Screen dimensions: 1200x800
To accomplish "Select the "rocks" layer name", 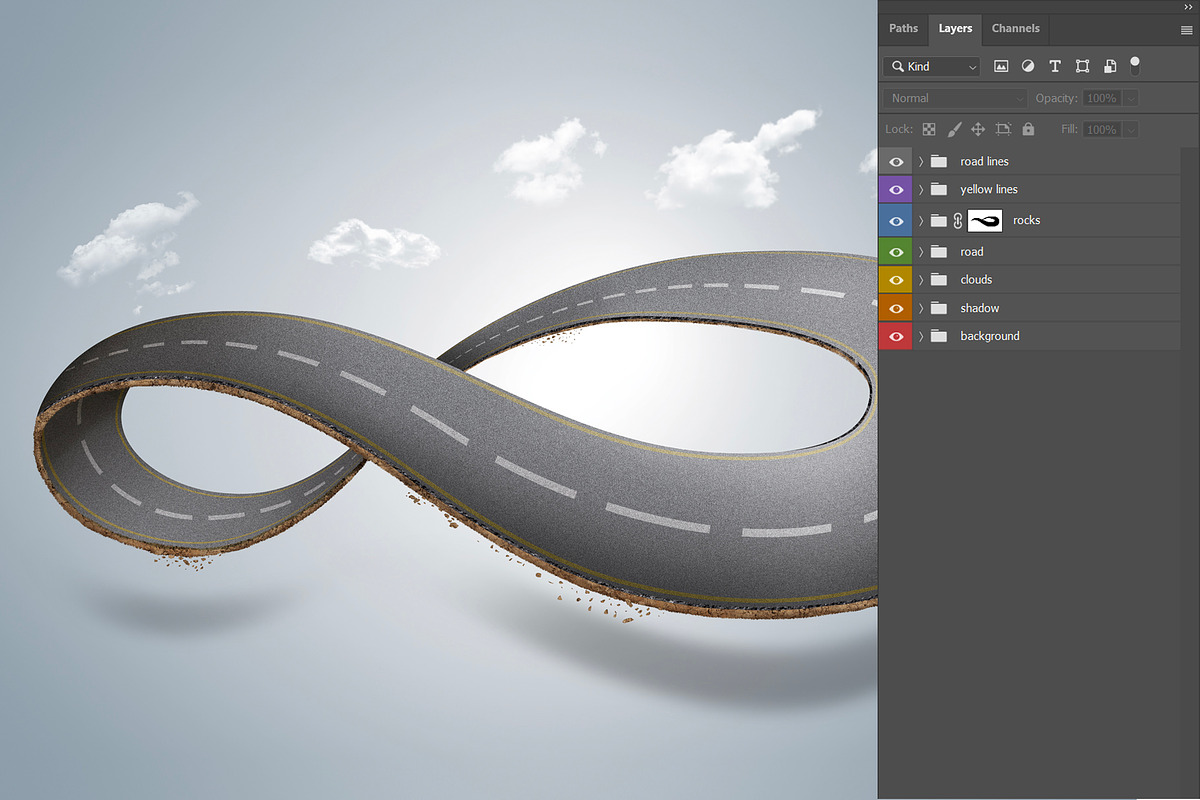I will pyautogui.click(x=1027, y=220).
